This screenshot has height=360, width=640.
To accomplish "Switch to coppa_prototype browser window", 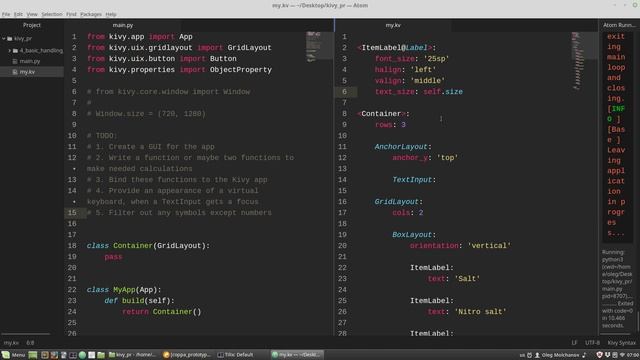I will (187, 355).
